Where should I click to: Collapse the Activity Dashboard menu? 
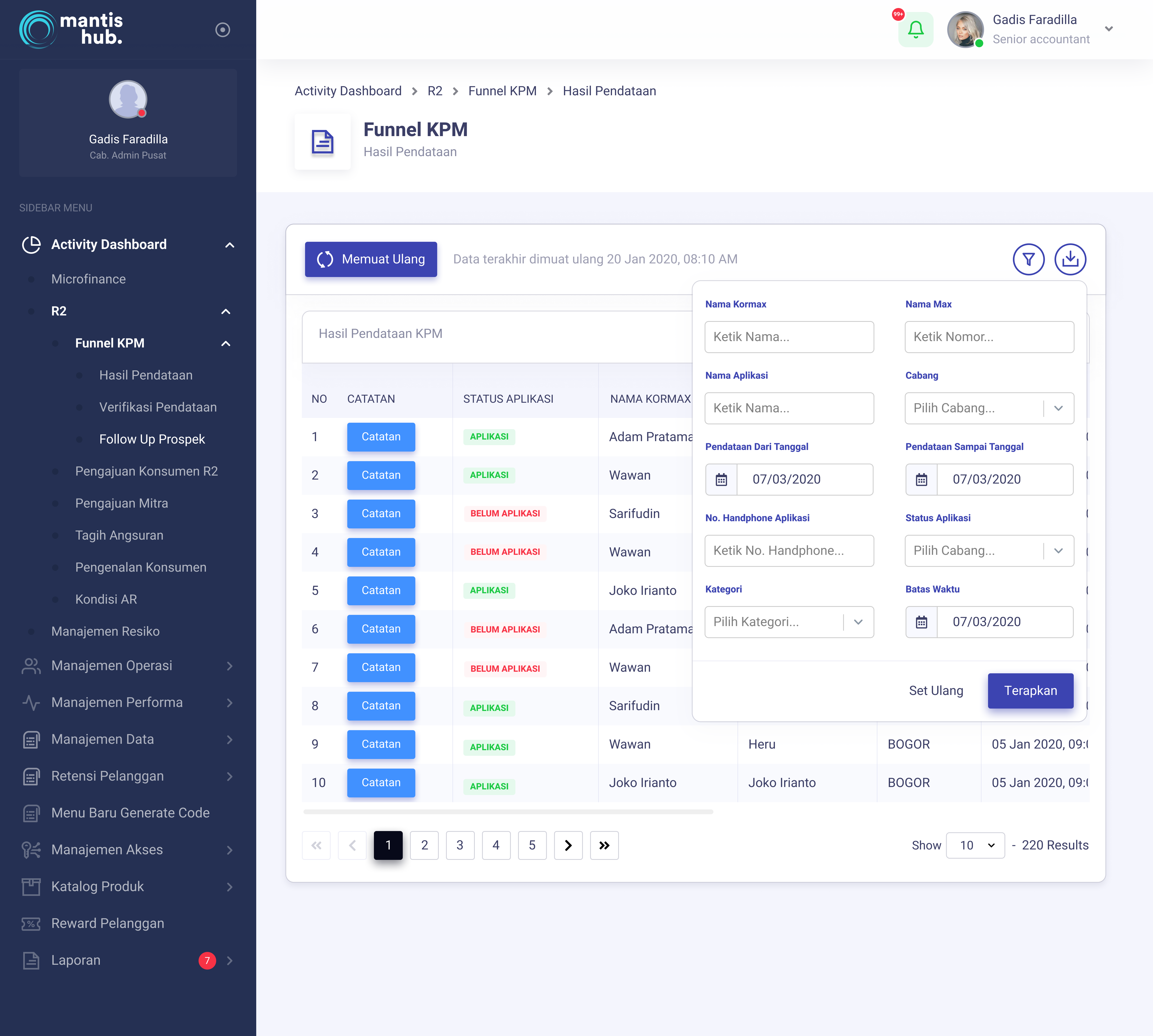click(230, 245)
